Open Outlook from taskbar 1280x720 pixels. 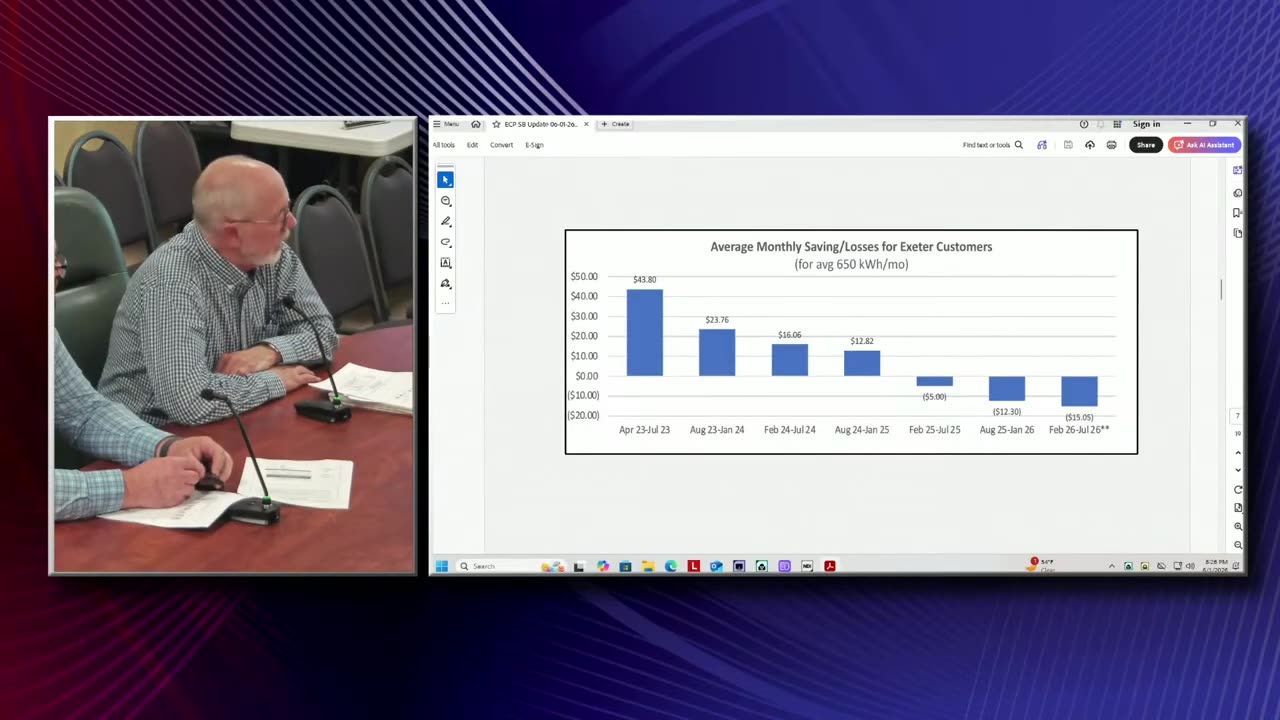point(716,566)
